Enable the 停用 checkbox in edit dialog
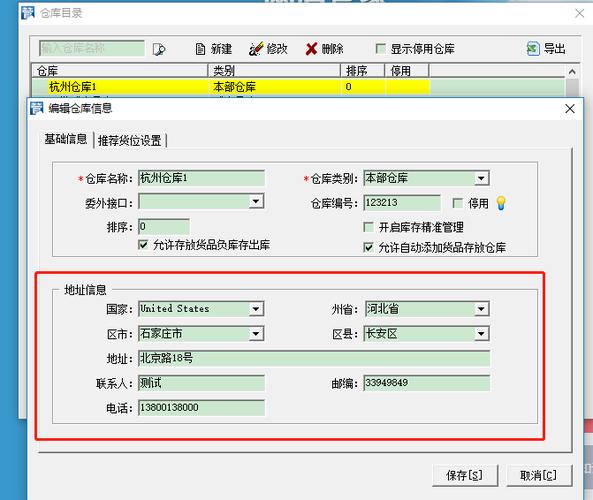The image size is (593, 500). coord(458,203)
